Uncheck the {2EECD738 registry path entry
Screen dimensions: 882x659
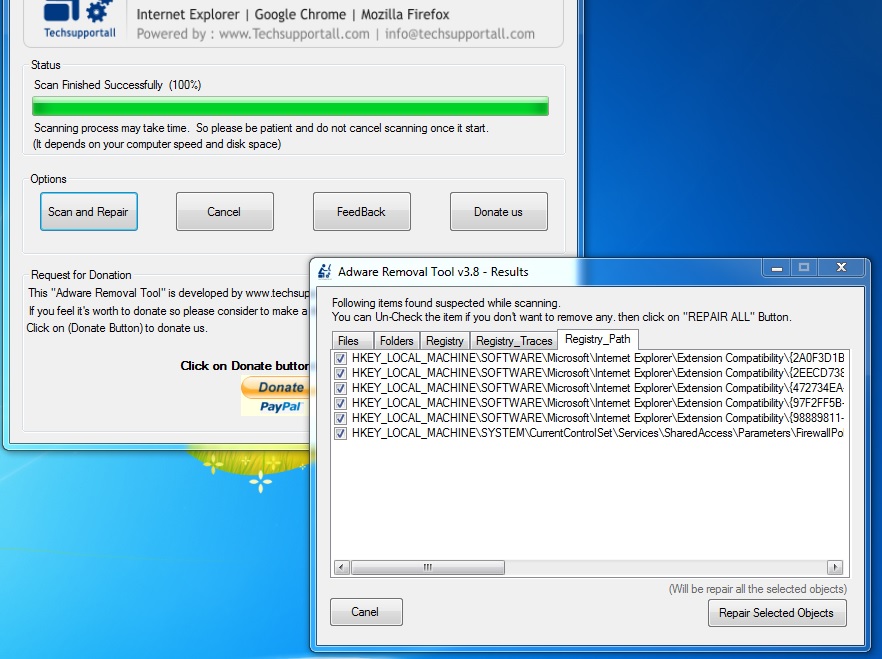coord(340,373)
